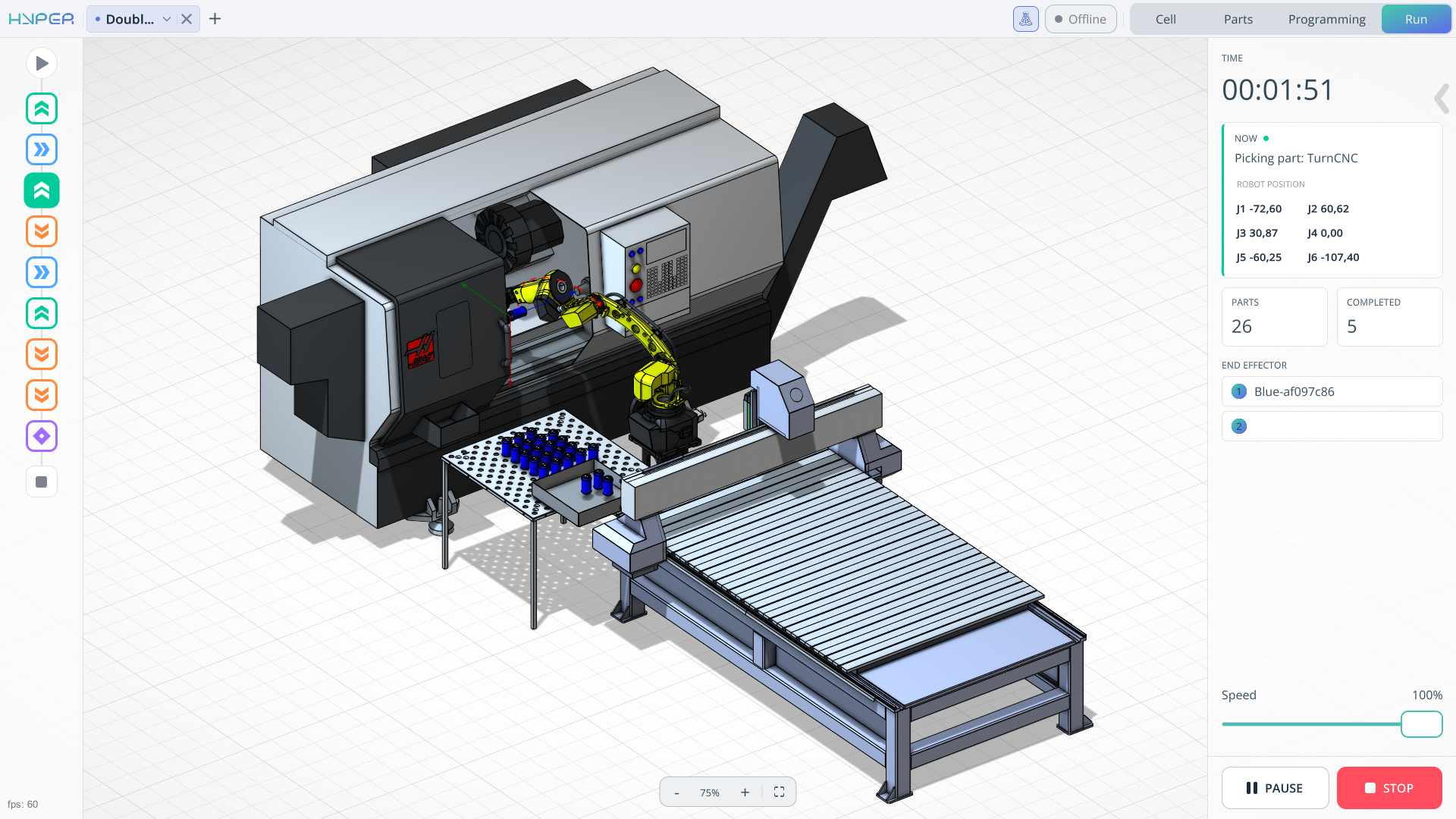The height and width of the screenshot is (819, 1456).
Task: Select the highlighted solid green chevron step
Action: point(42,190)
